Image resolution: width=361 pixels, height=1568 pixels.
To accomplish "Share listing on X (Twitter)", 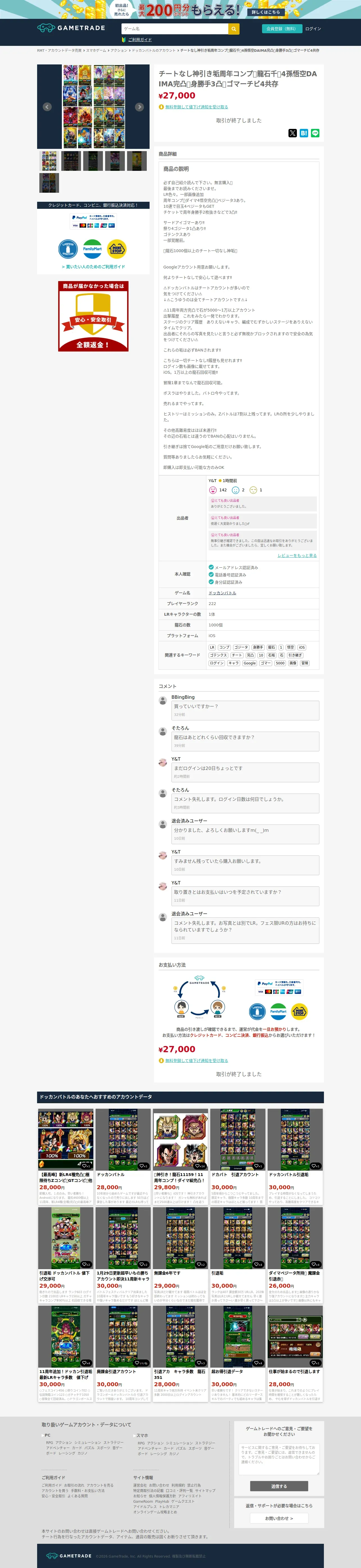I will click(292, 133).
